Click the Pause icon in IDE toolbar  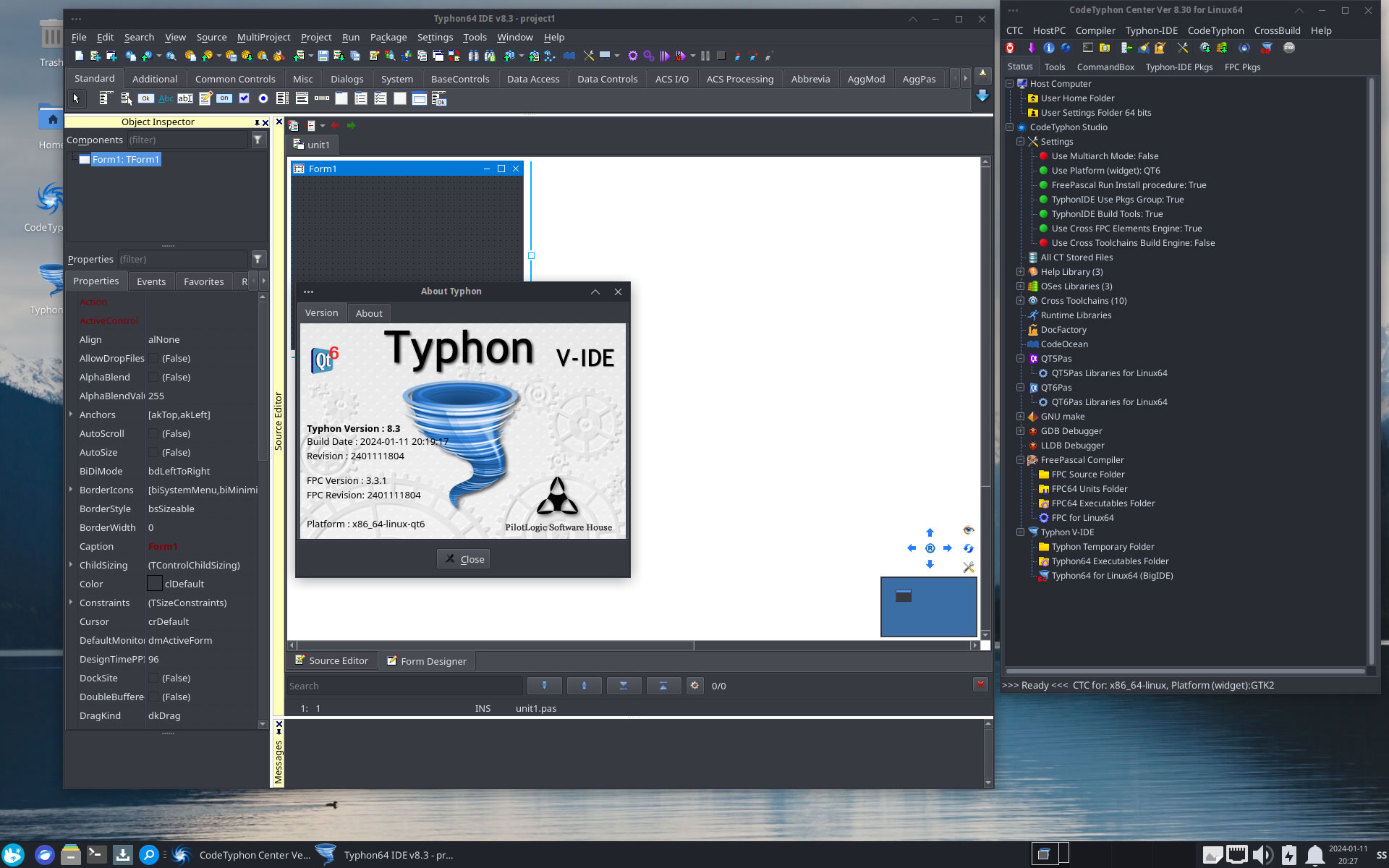[x=705, y=56]
